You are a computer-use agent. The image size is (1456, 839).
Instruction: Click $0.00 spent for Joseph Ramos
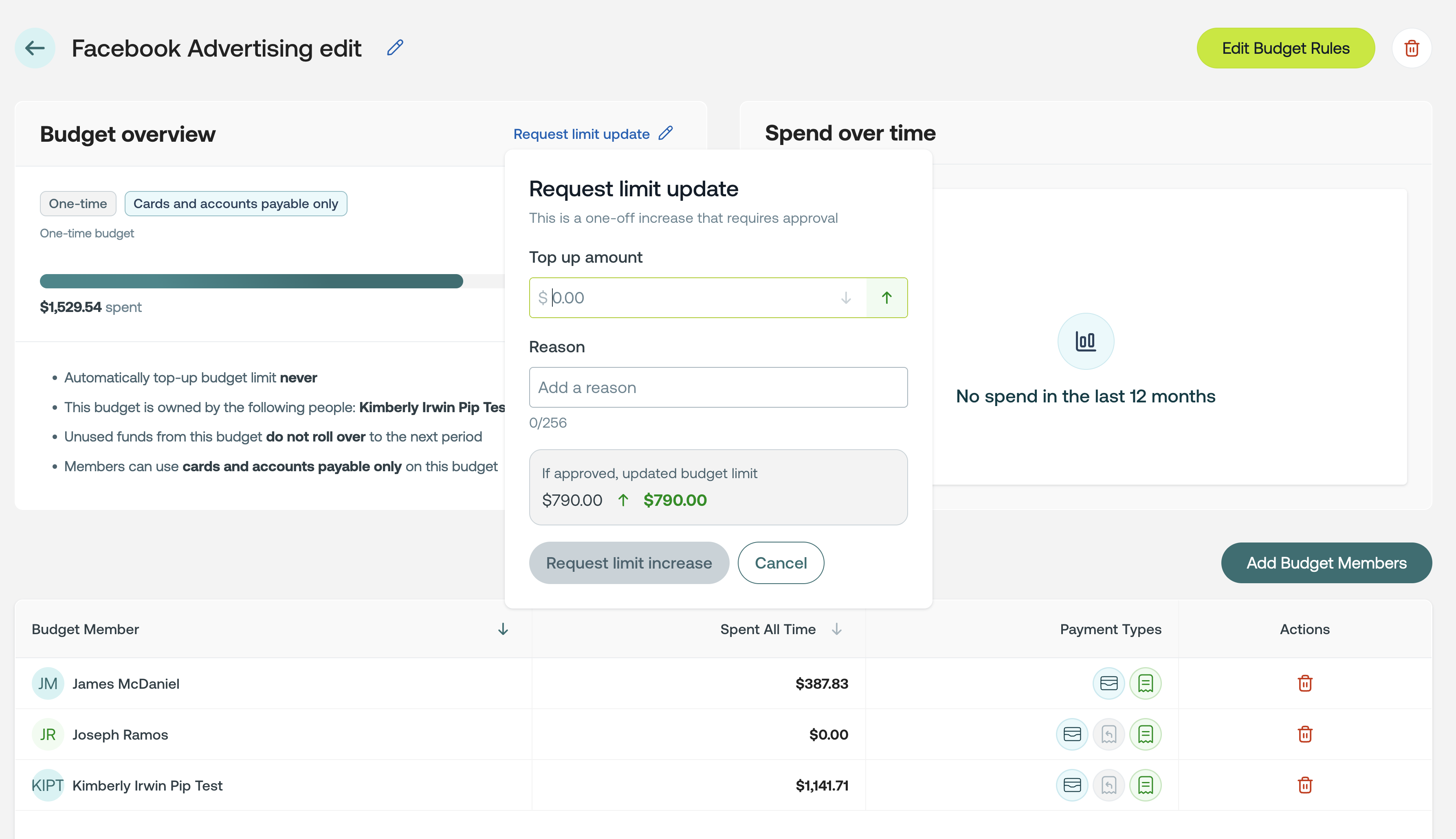(828, 735)
